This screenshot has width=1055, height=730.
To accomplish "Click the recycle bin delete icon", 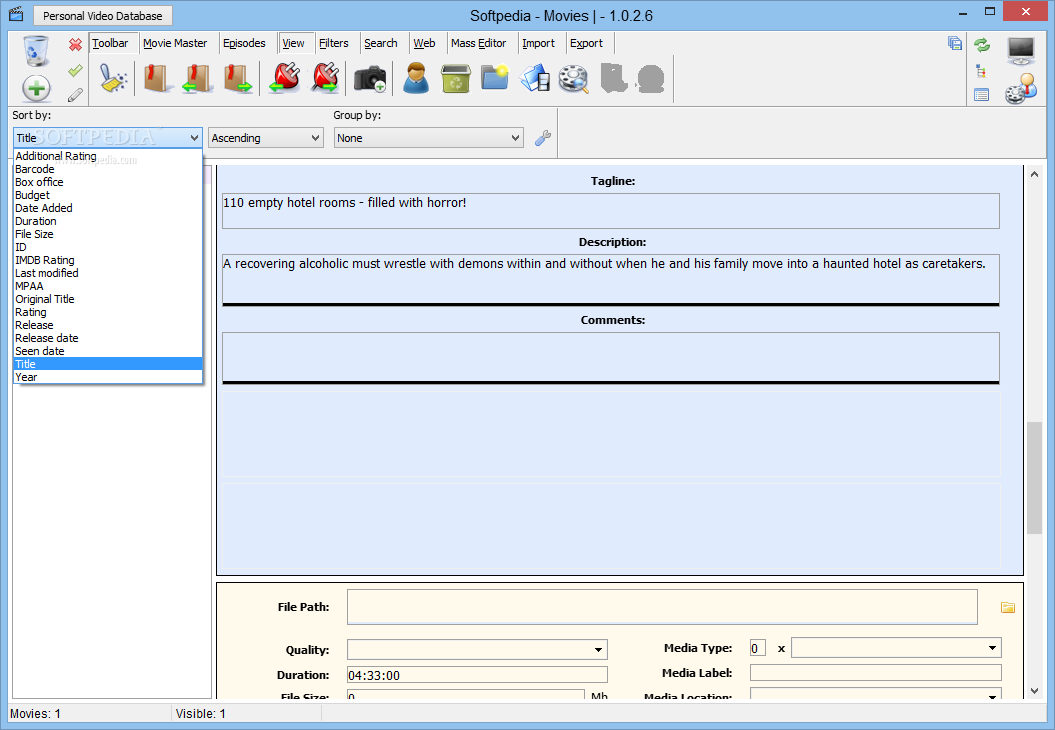I will 36,50.
